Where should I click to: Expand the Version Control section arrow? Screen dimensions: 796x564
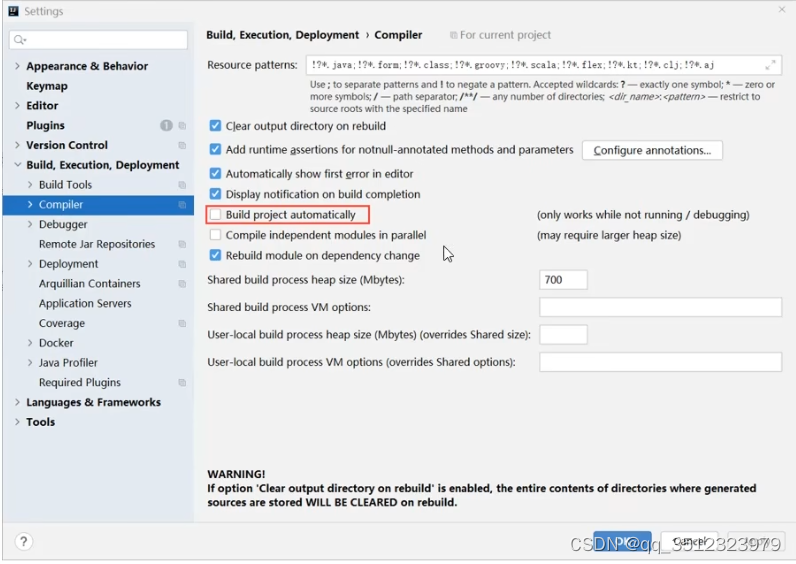click(17, 145)
